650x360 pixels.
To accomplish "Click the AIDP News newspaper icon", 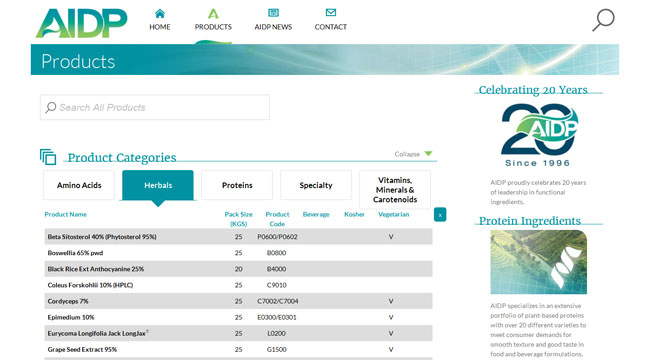I will pos(273,13).
